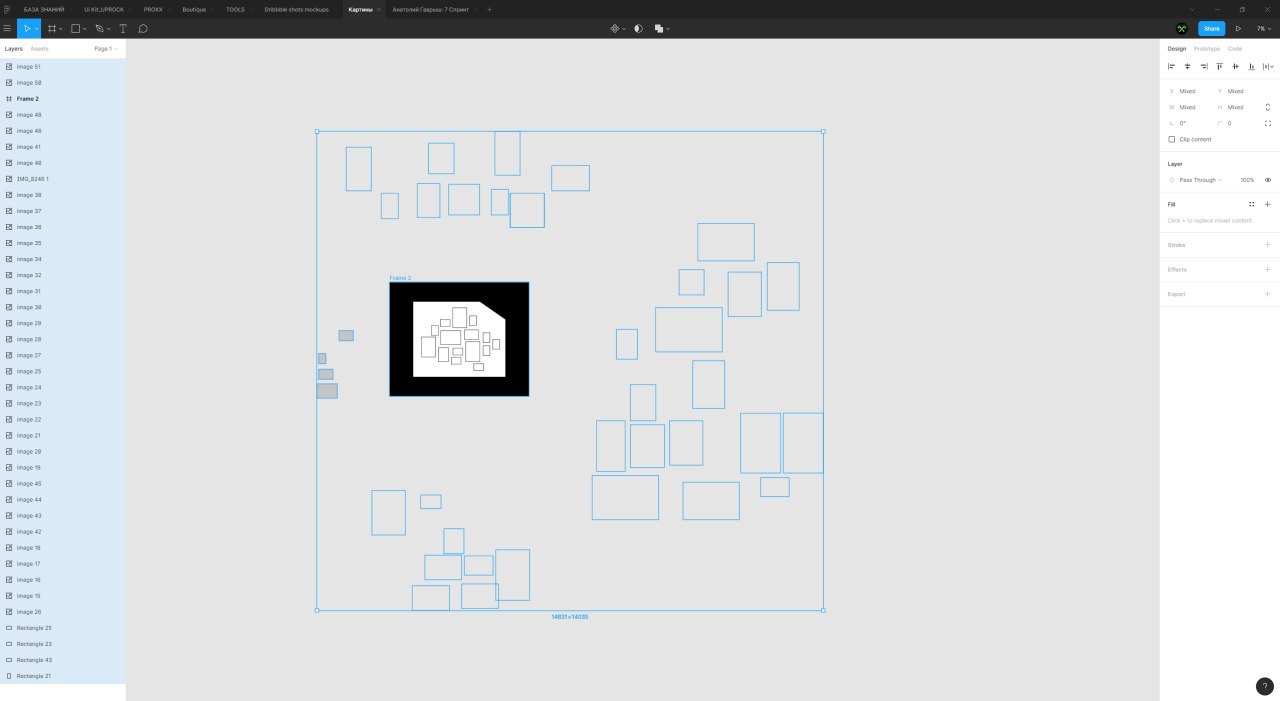Click the X position field

[x=1188, y=91]
